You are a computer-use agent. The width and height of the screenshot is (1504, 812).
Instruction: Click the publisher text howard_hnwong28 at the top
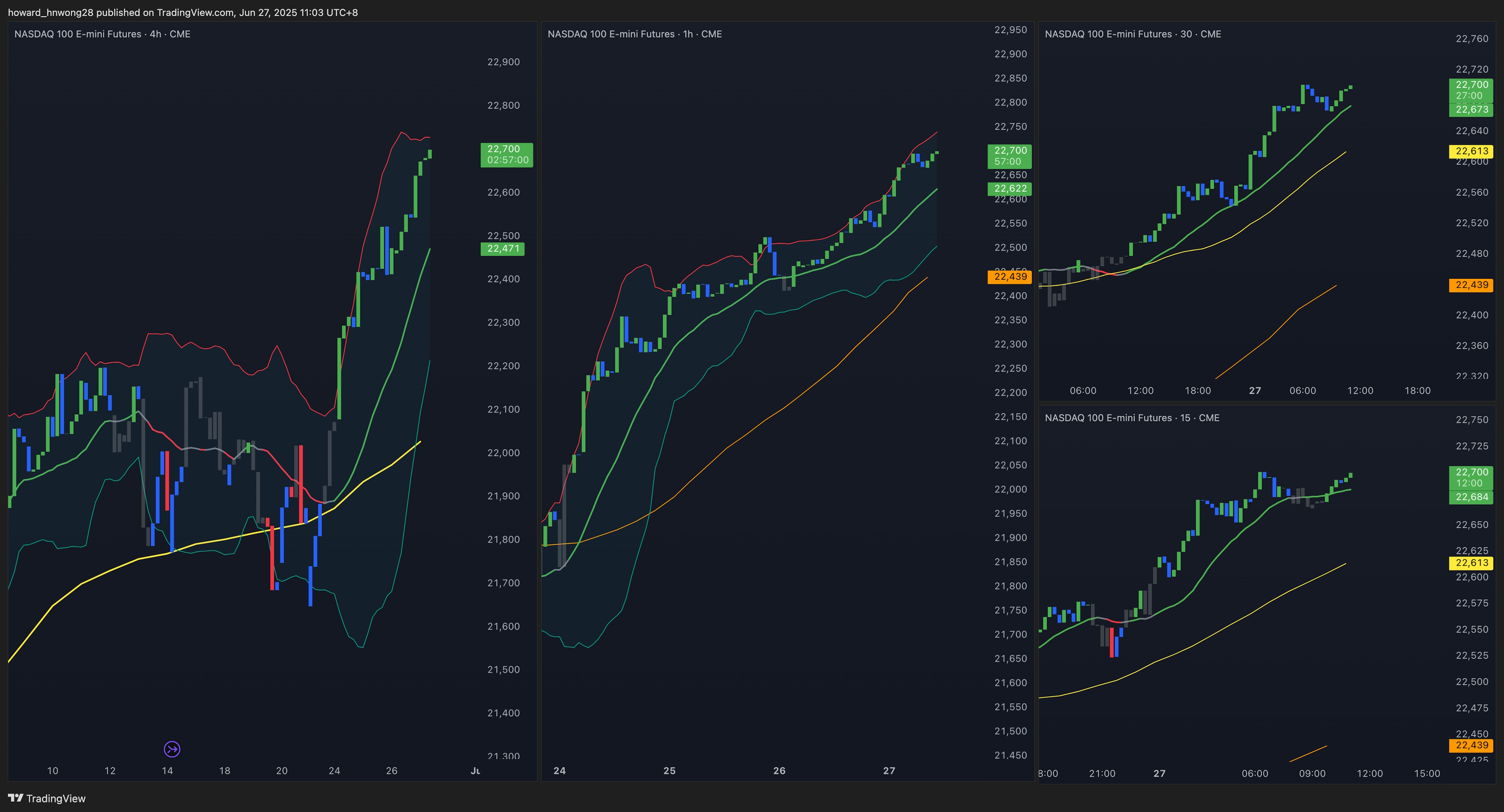pyautogui.click(x=50, y=12)
